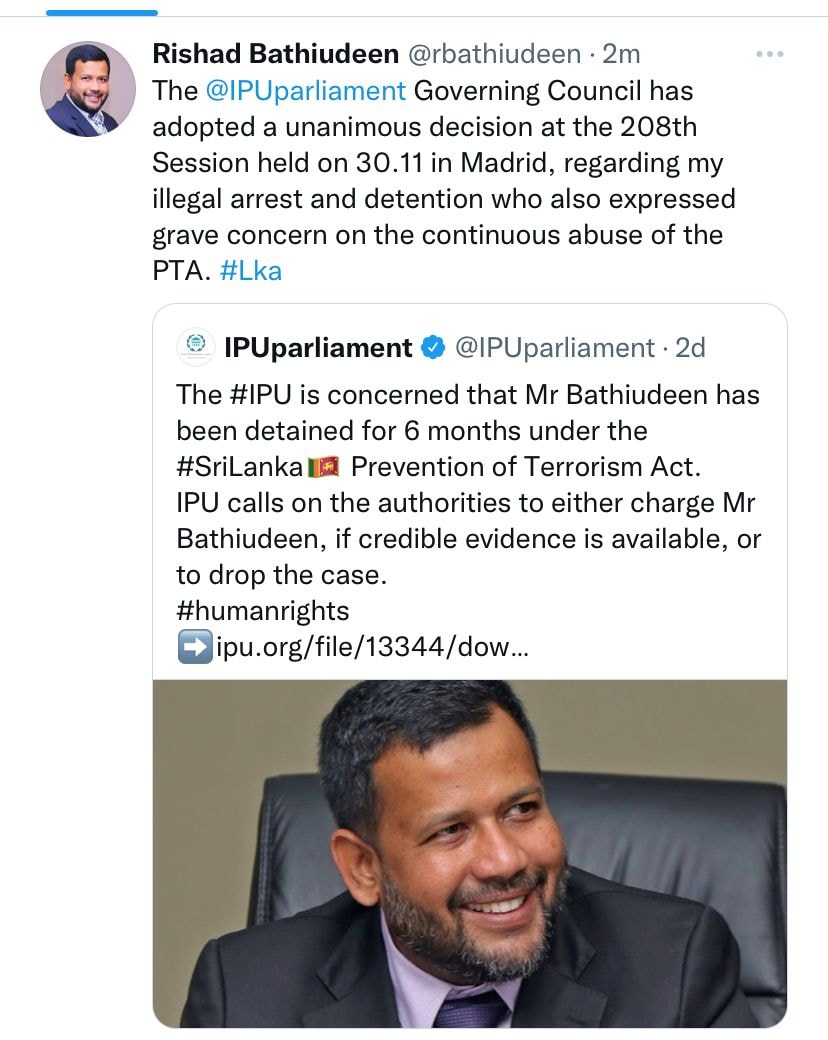The image size is (828, 1040).
Task: Open the #humanrights hashtag
Action: pos(263,610)
